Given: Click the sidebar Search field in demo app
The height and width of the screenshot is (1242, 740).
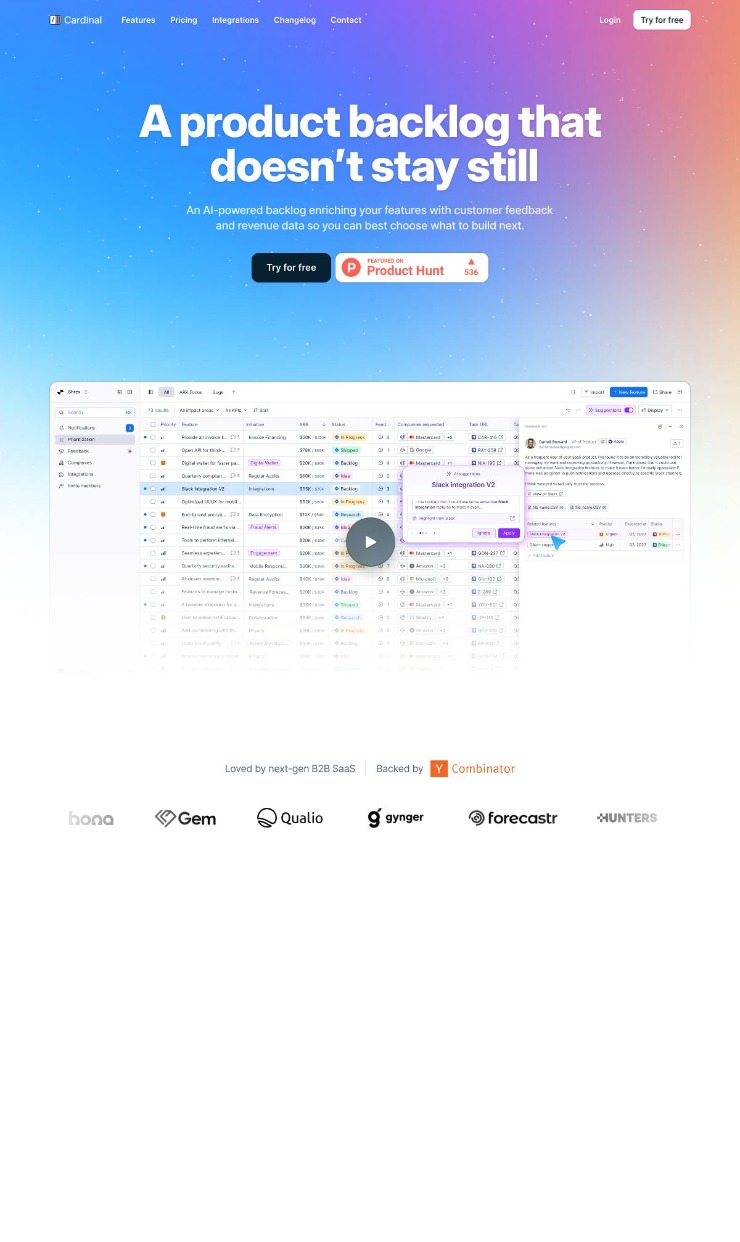Looking at the screenshot, I should (95, 412).
